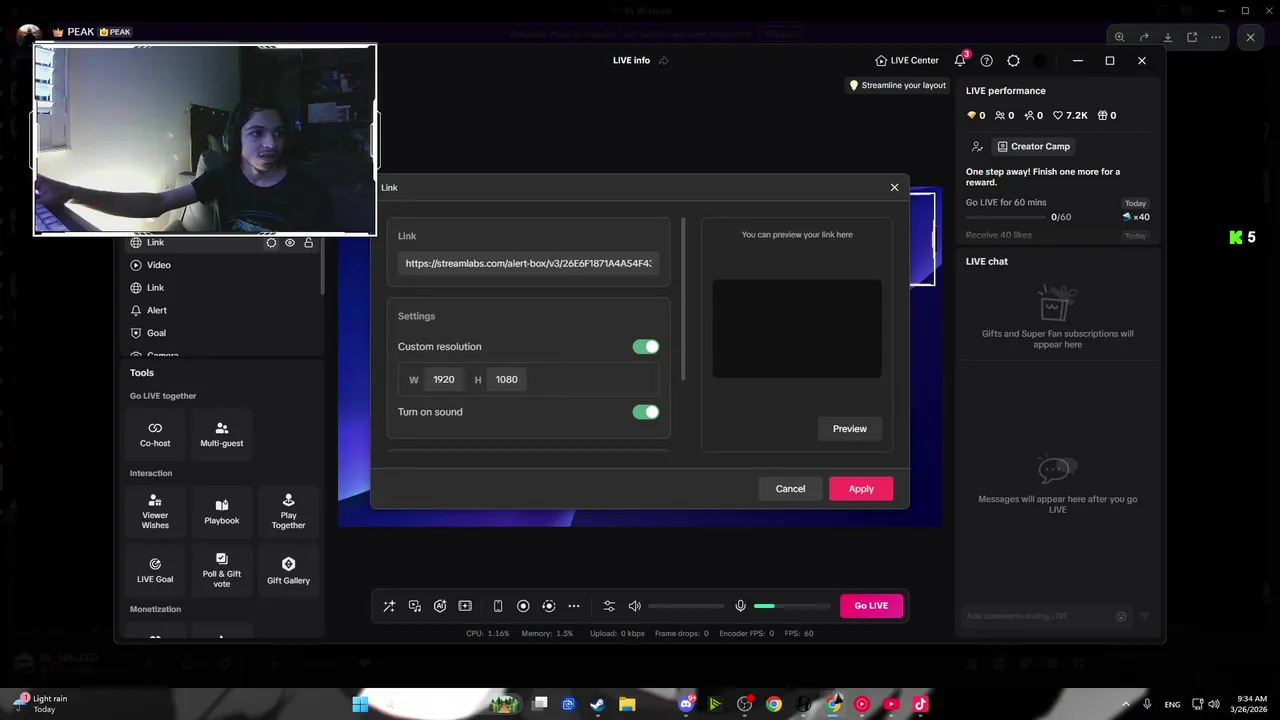Click the share arrow next to LIVE info
This screenshot has width=1280, height=720.
[x=663, y=60]
